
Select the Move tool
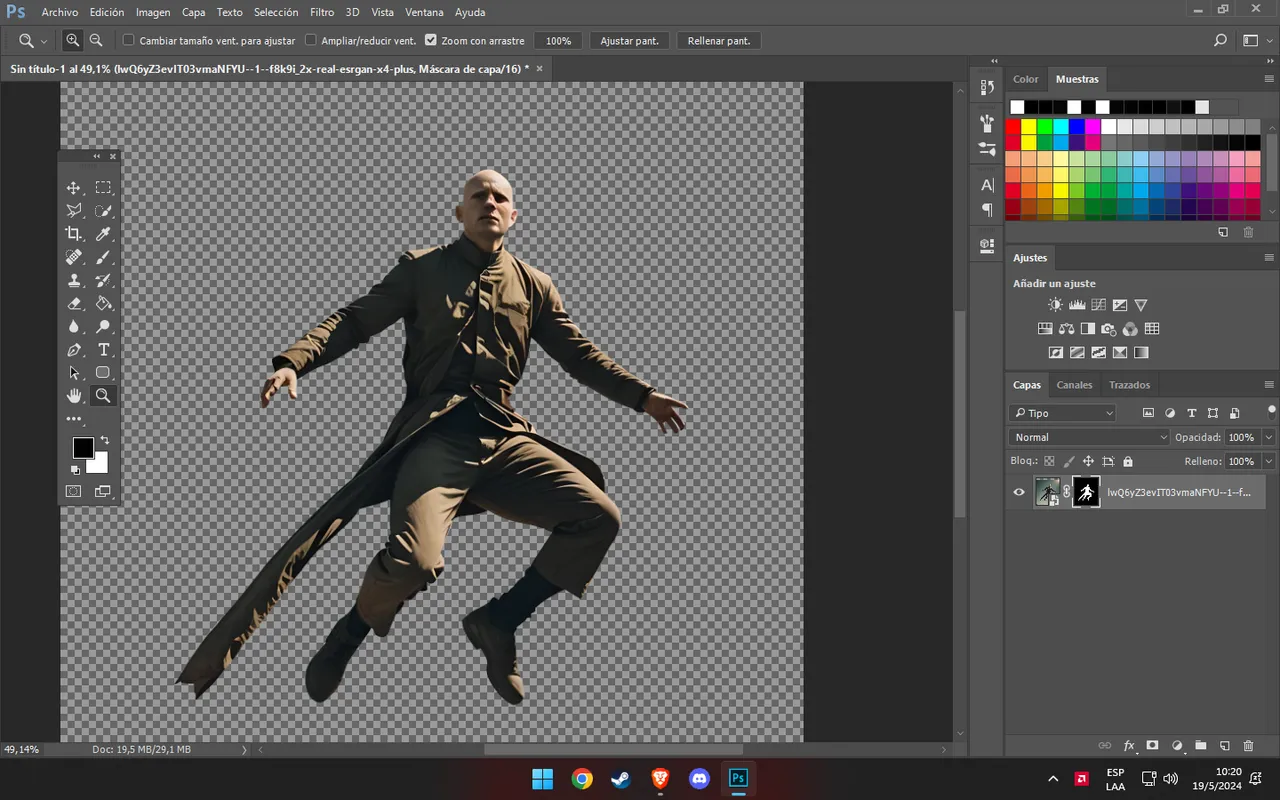coord(74,188)
